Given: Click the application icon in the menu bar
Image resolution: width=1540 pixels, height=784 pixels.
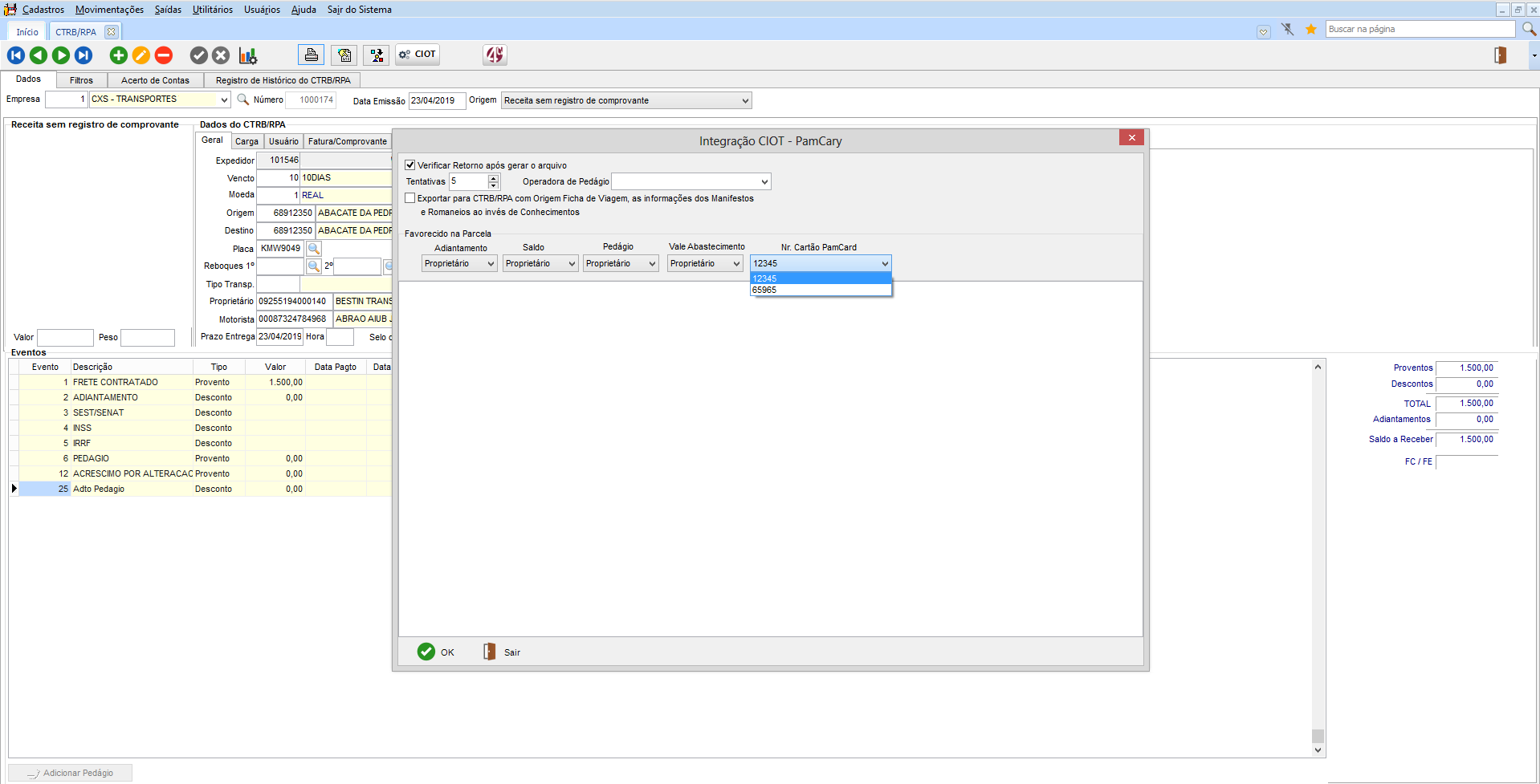Looking at the screenshot, I should pyautogui.click(x=10, y=10).
